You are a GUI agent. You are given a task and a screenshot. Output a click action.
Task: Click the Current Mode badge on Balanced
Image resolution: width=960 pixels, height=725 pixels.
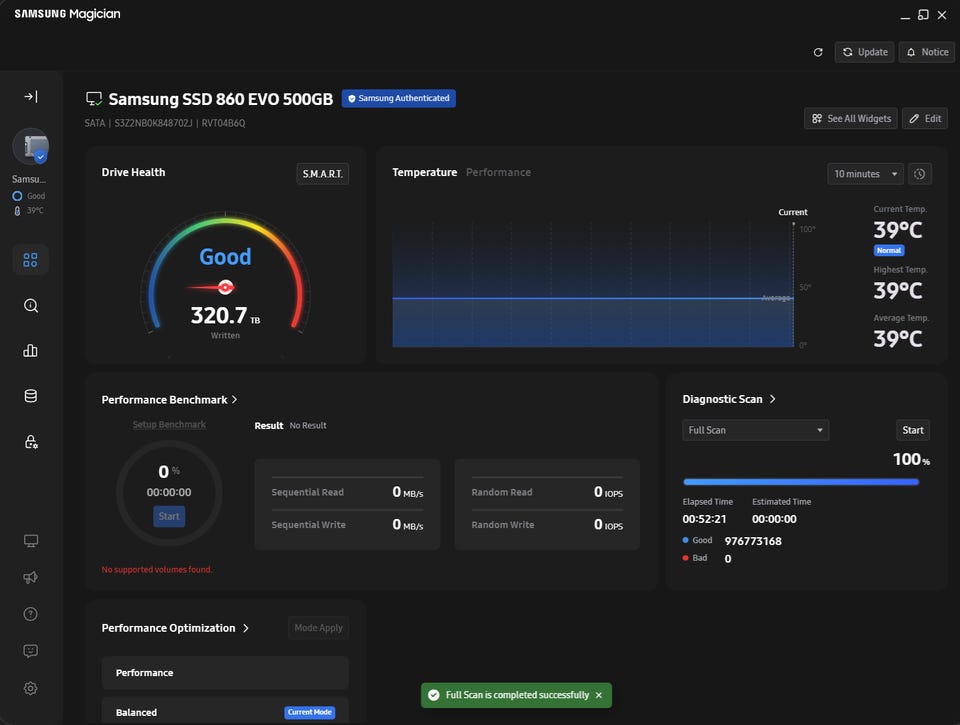pyautogui.click(x=310, y=712)
